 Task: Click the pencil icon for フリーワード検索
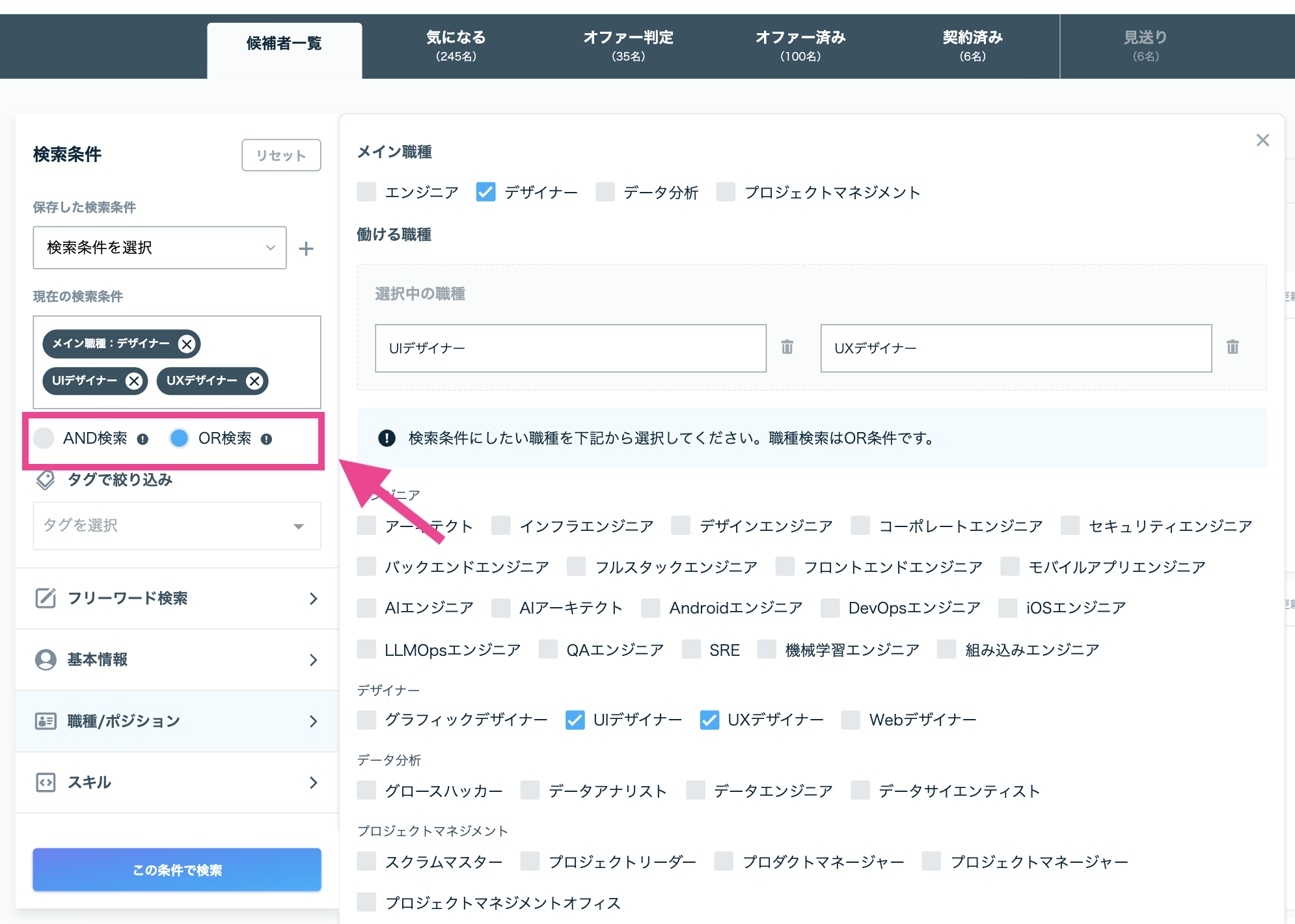(46, 598)
